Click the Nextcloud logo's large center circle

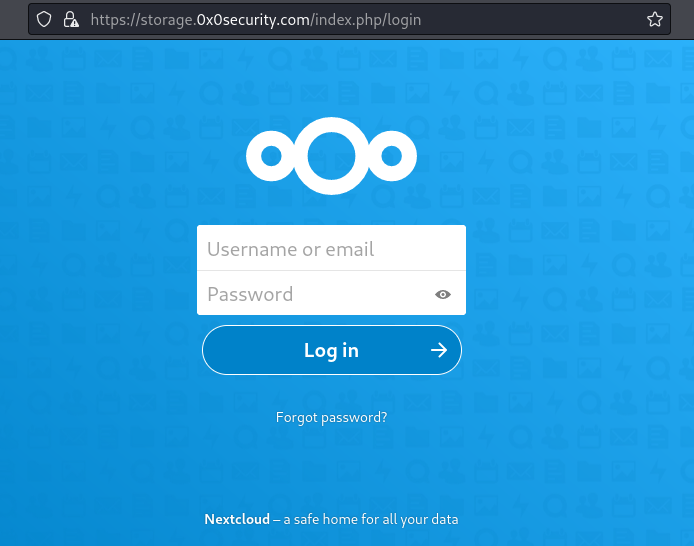pyautogui.click(x=331, y=155)
